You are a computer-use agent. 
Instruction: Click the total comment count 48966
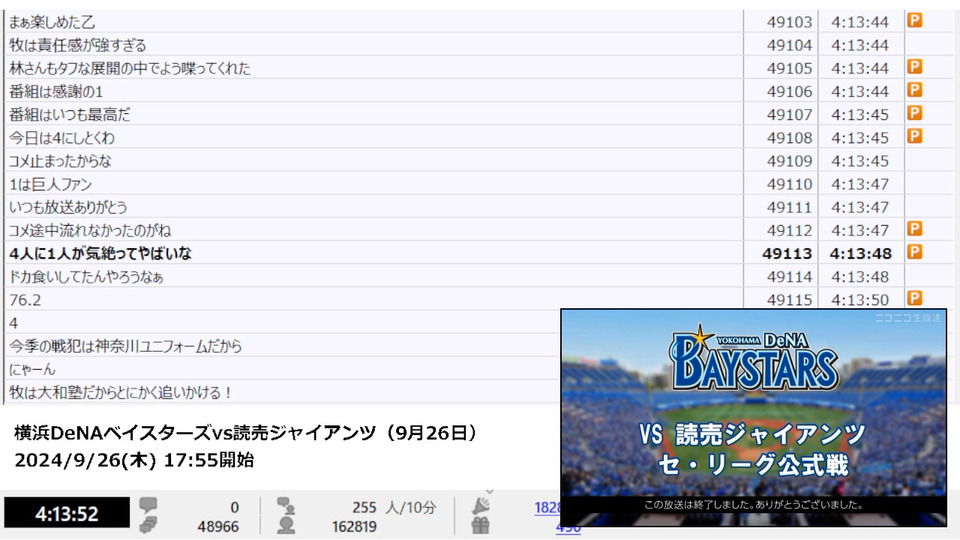point(218,527)
